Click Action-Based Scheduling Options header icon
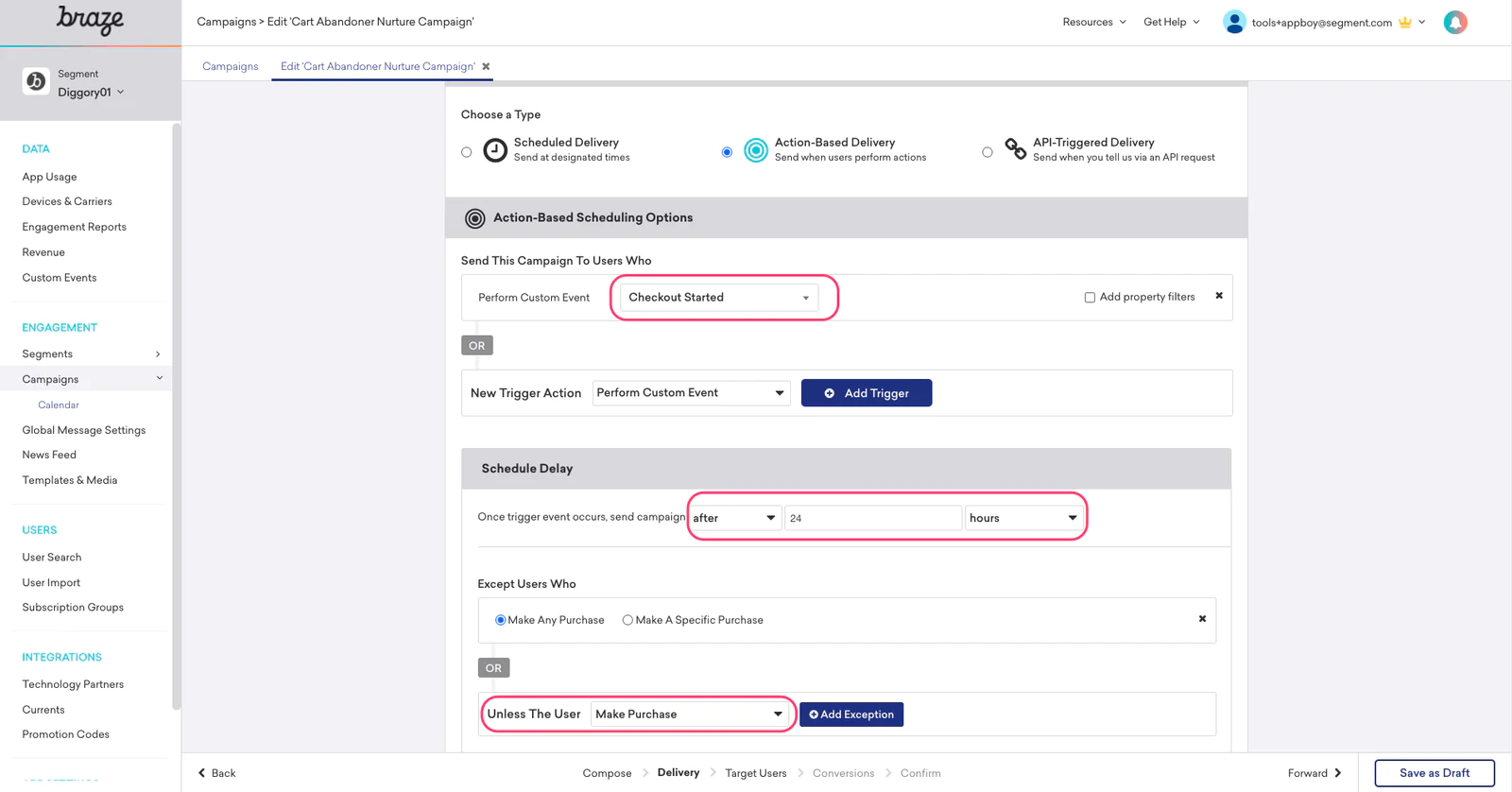The width and height of the screenshot is (1512, 792). 475,218
